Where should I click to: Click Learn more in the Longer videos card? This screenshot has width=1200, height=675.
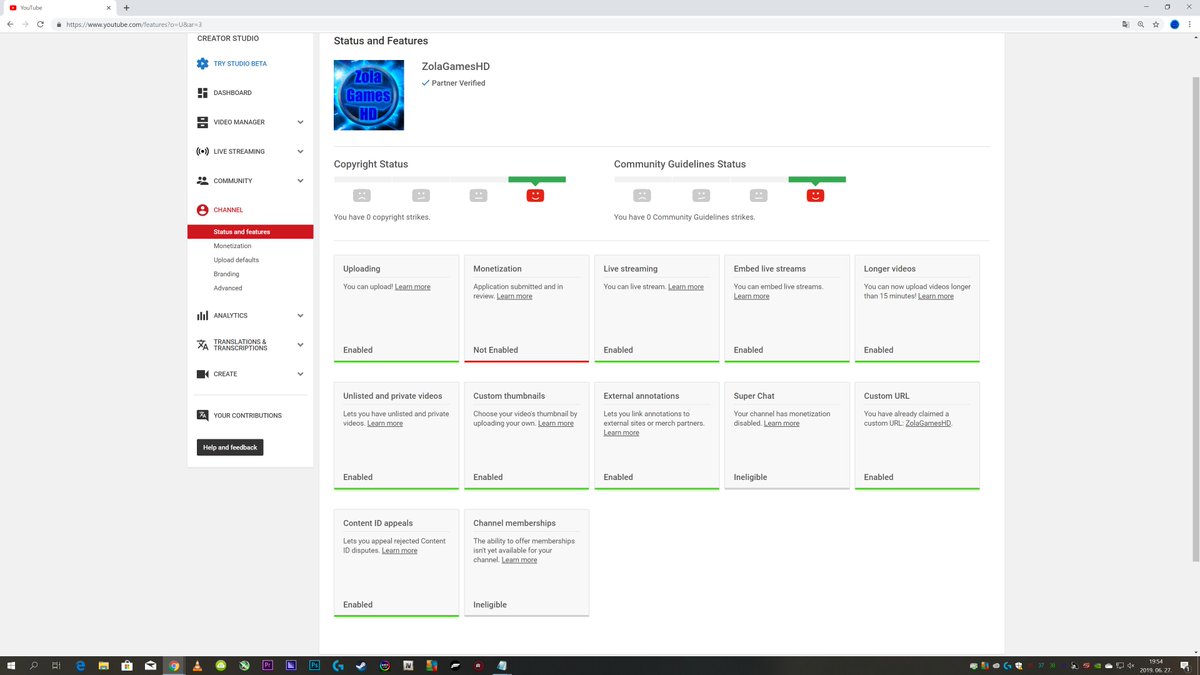pyautogui.click(x=936, y=296)
